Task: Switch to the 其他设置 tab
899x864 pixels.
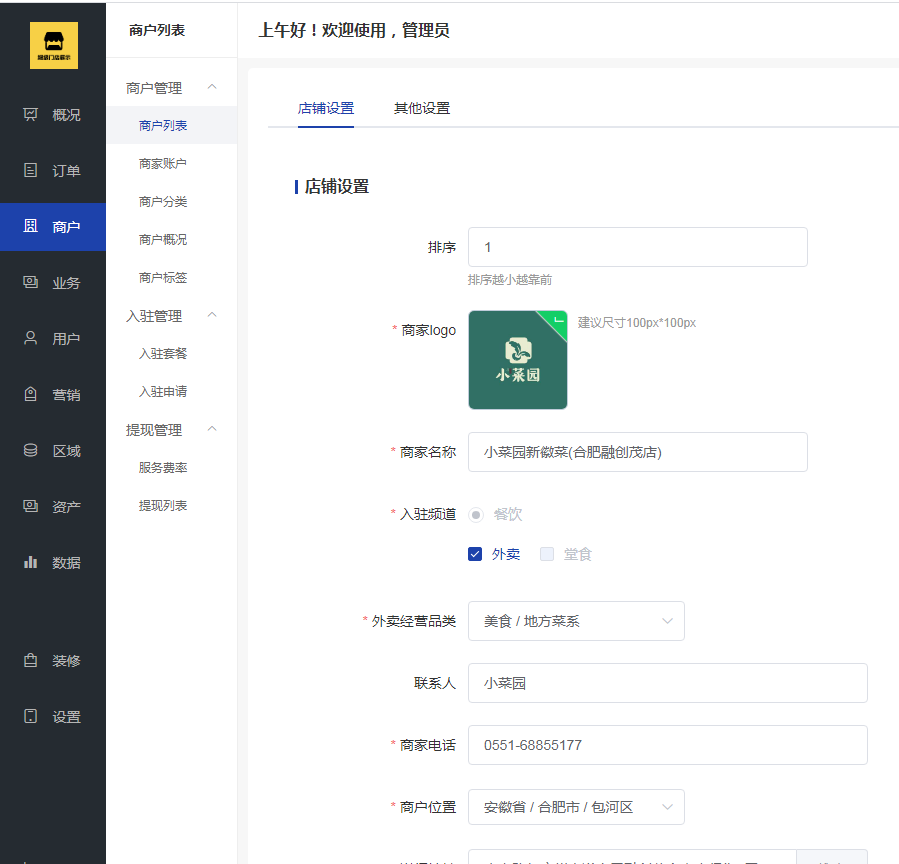Action: (422, 108)
